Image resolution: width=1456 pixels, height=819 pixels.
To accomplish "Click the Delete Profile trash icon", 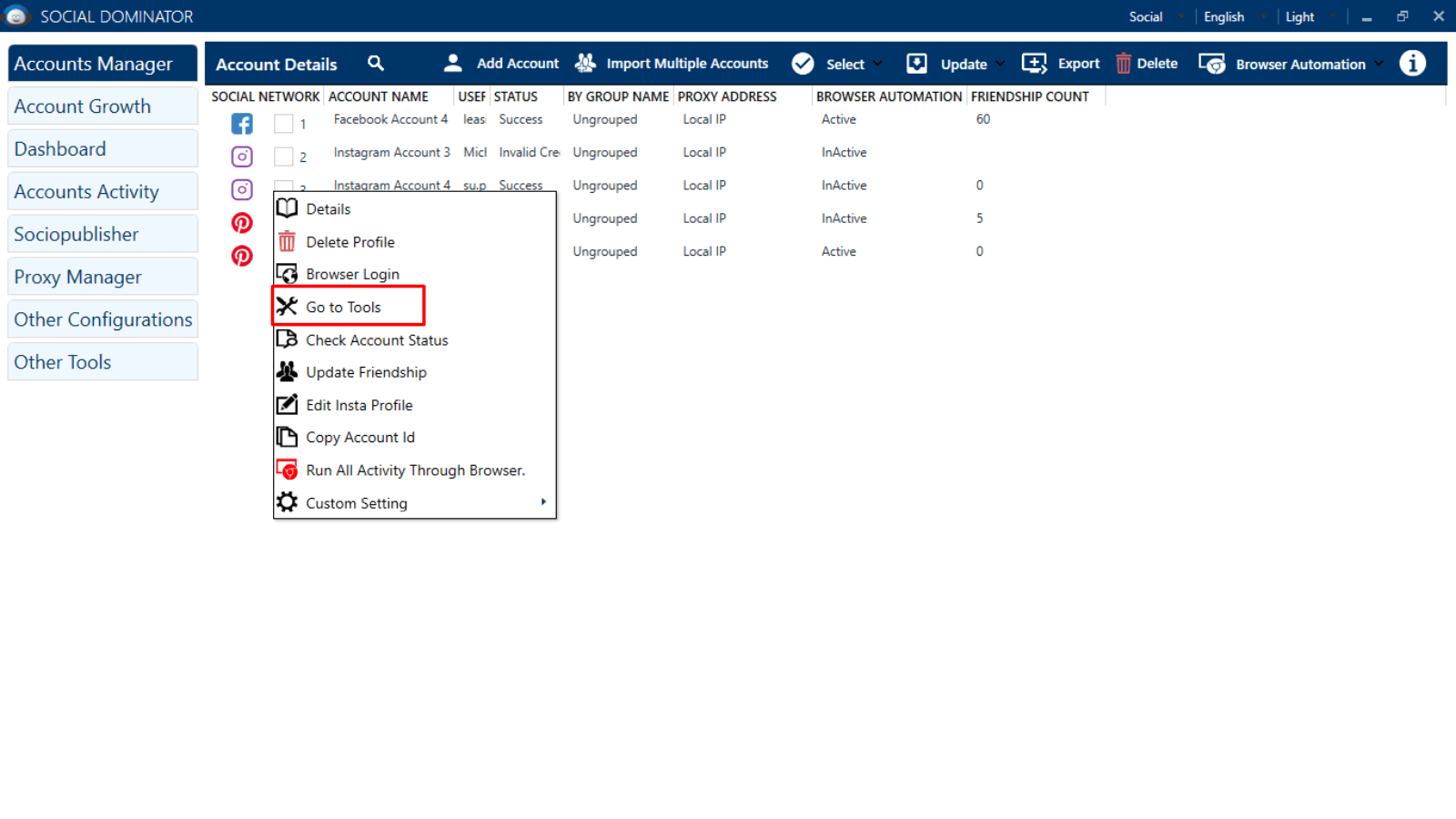I will (x=287, y=241).
